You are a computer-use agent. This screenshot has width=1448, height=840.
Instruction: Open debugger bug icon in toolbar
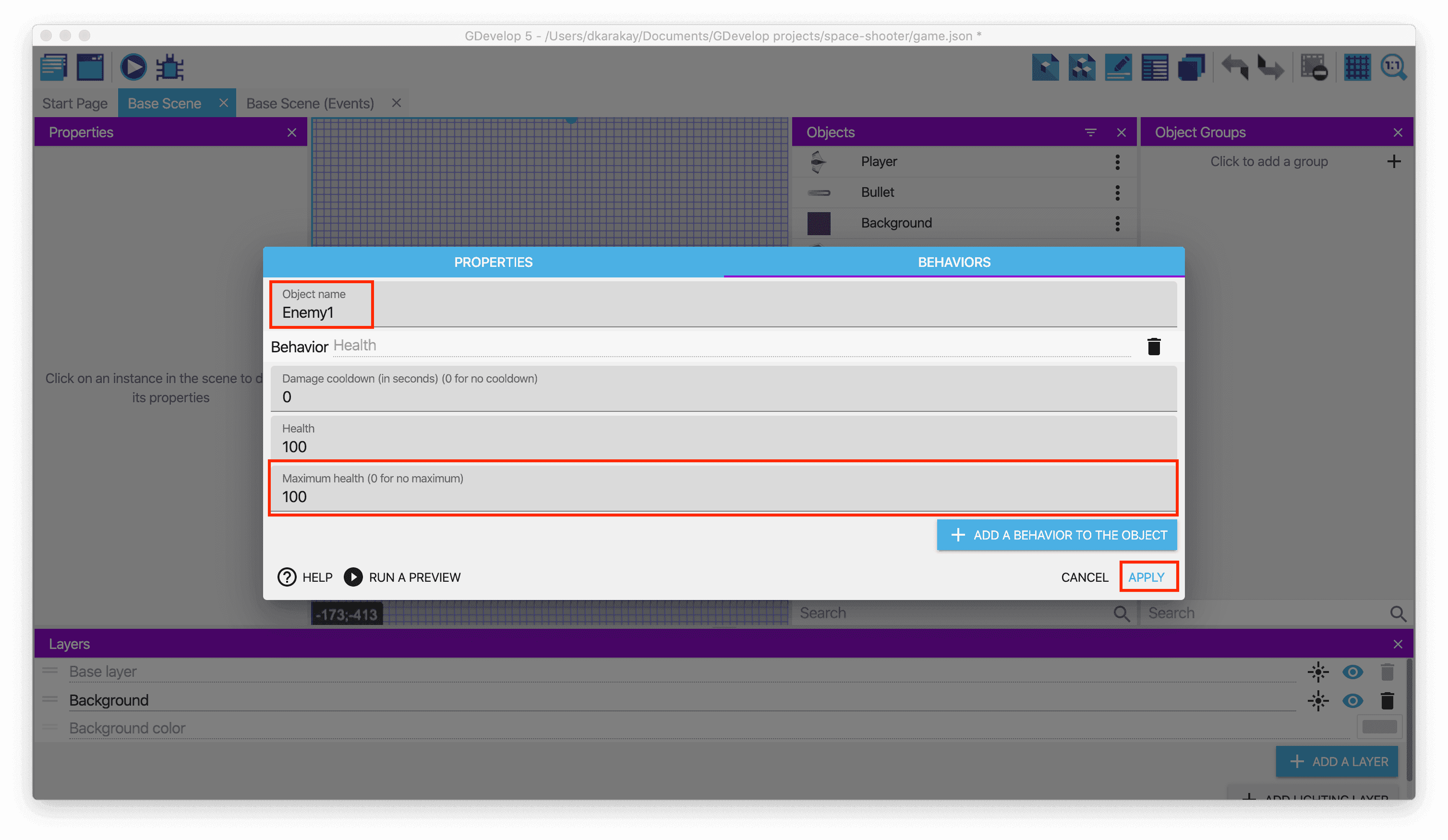click(170, 68)
